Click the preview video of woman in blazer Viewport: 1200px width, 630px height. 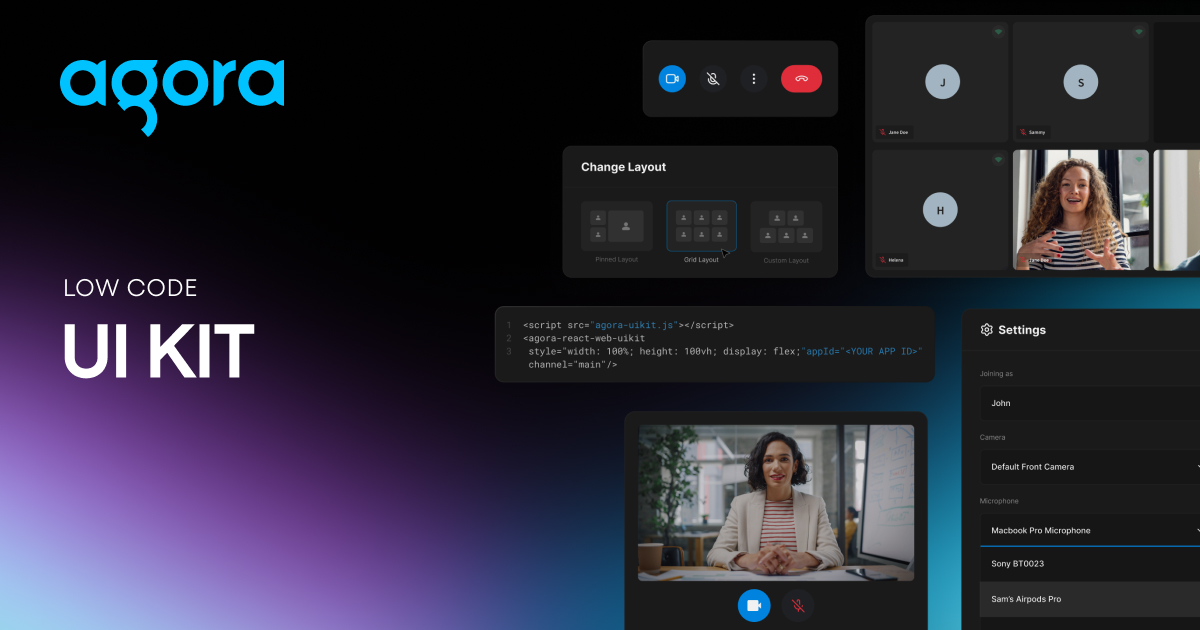pos(776,503)
